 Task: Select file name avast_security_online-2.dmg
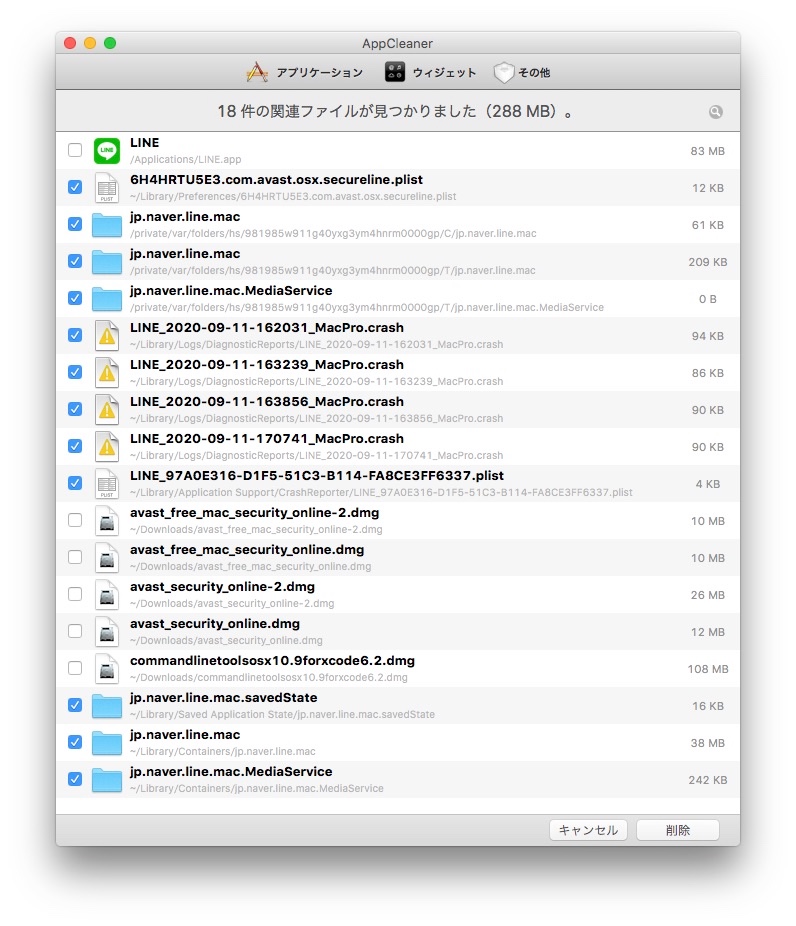pos(223,587)
